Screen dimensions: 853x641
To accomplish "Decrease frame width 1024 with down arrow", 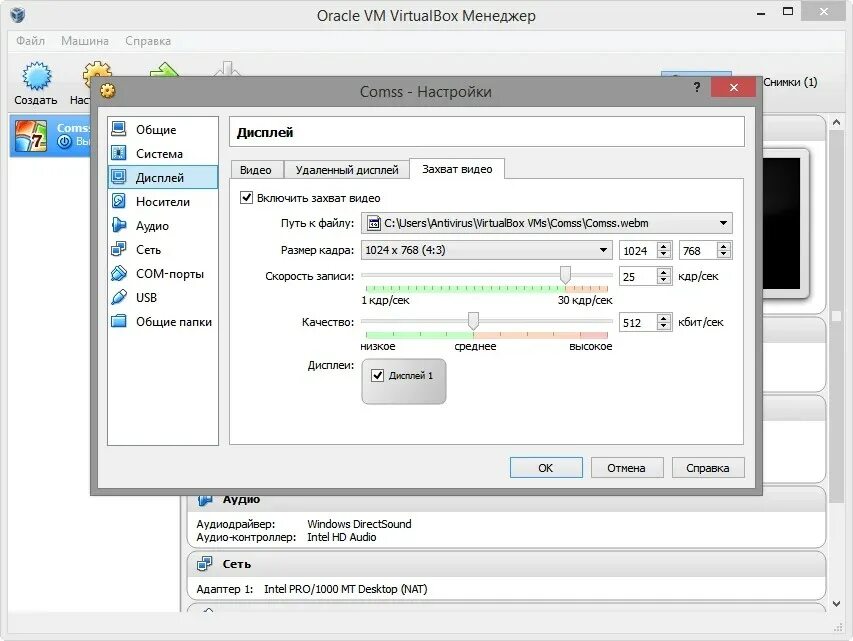I will point(663,254).
